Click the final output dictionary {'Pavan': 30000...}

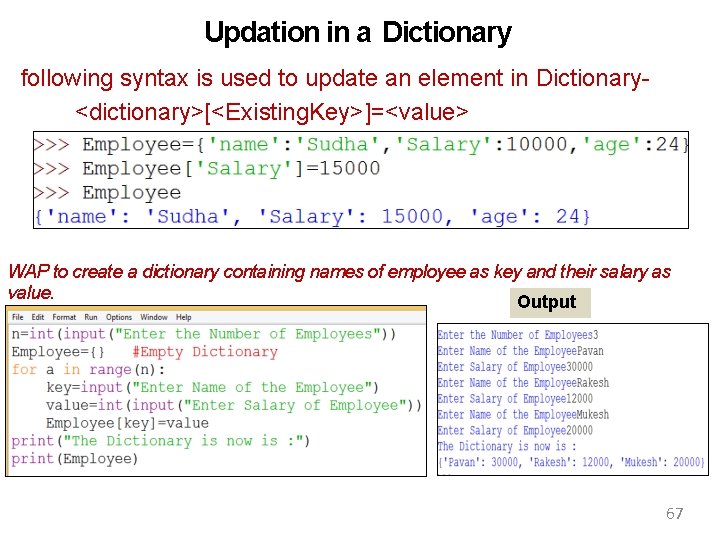click(x=571, y=462)
